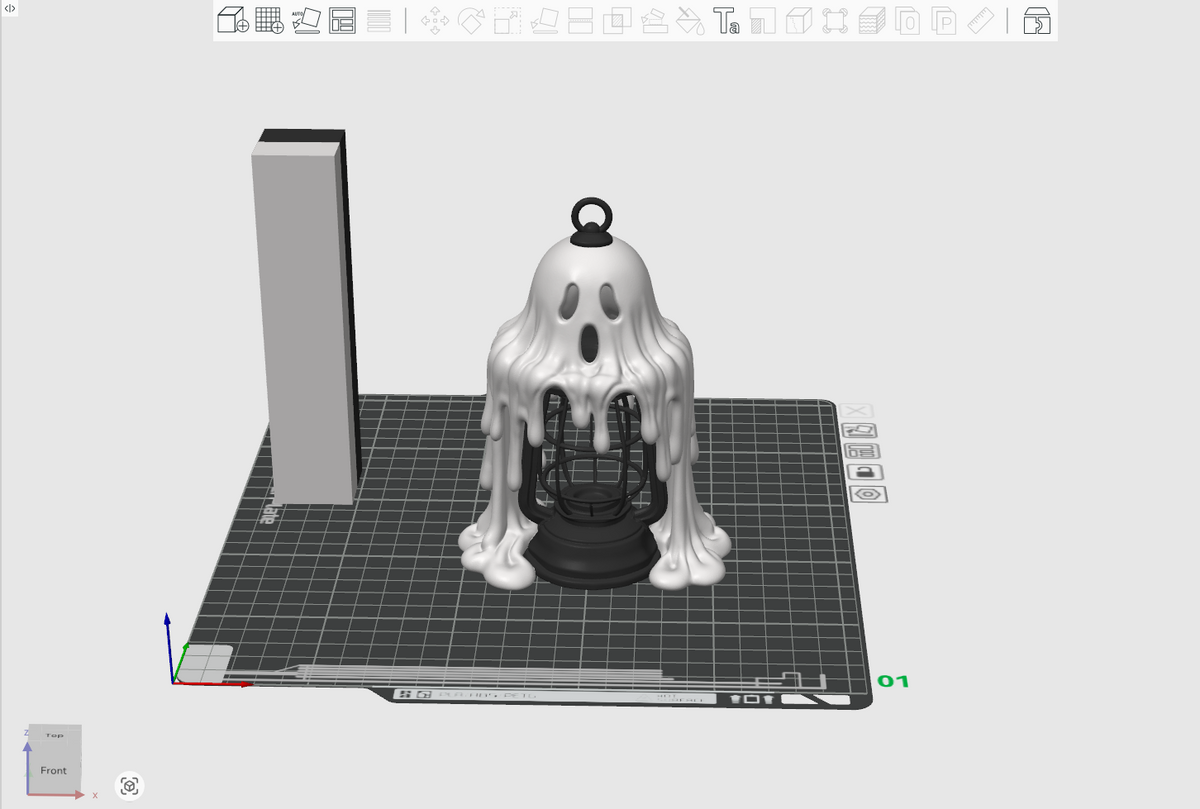Screen dimensions: 1200x809
Task: Click the cube with seam line icon
Action: pos(798,21)
